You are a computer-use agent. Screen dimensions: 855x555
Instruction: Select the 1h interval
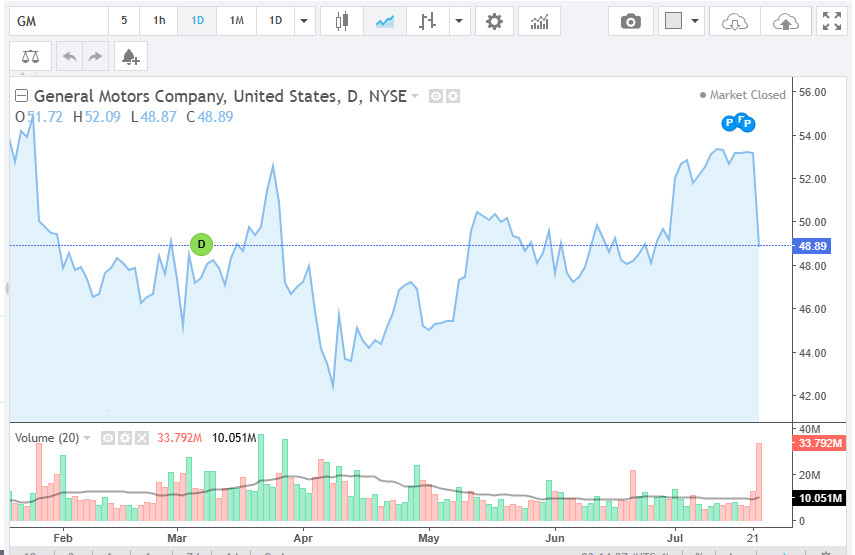tap(159, 21)
